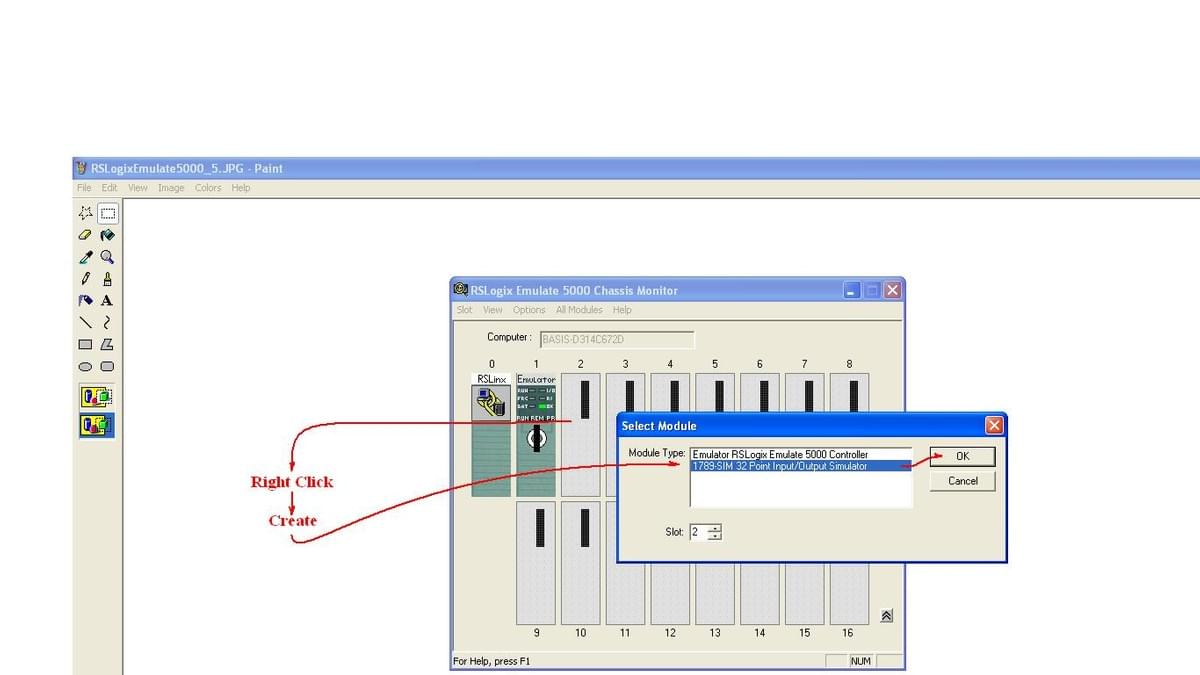Select the 1789-SIM 32 Point Input/Output Simulator
Screen dimensions: 1200x675
point(790,465)
